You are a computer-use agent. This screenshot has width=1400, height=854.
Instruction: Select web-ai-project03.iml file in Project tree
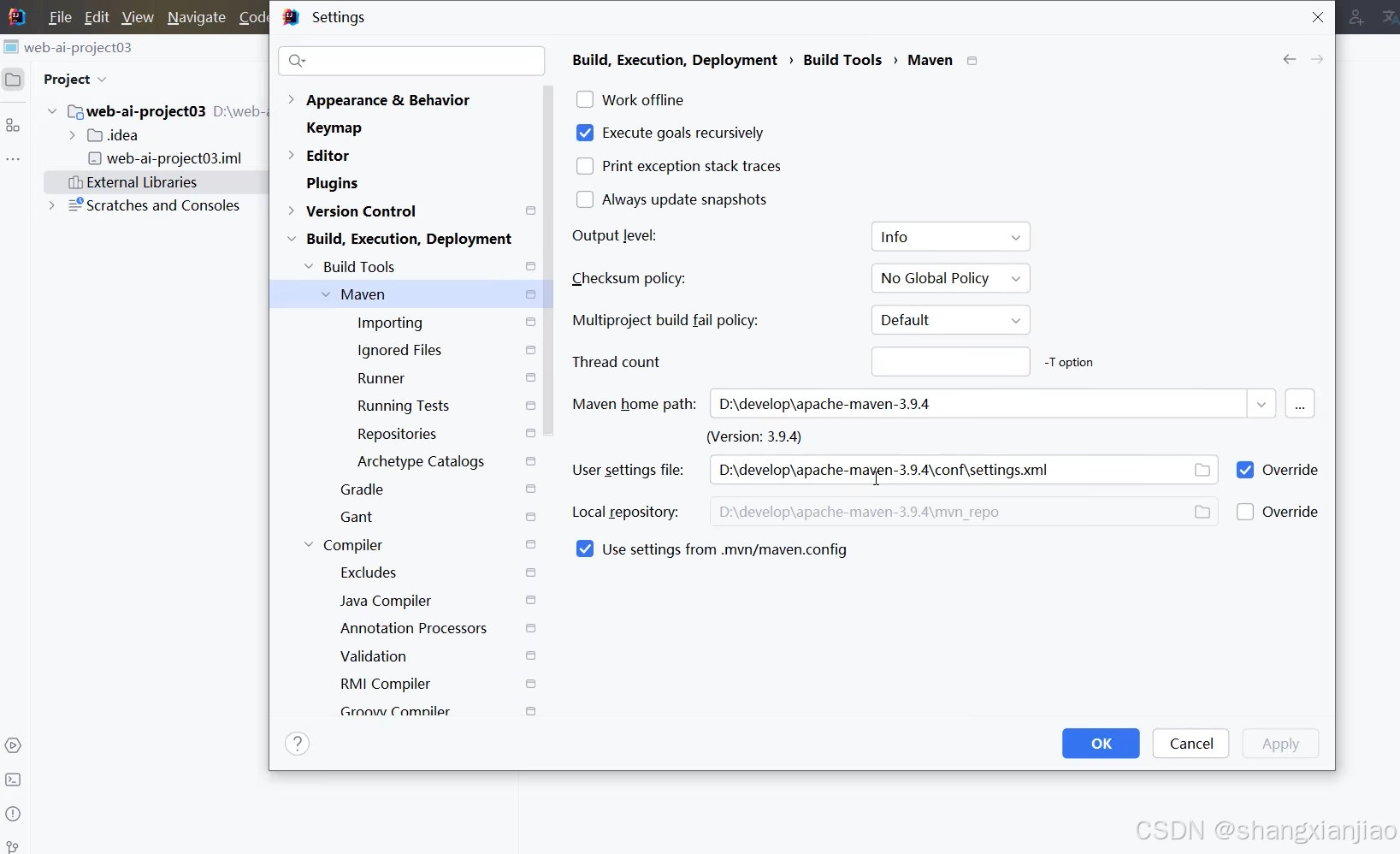[174, 158]
